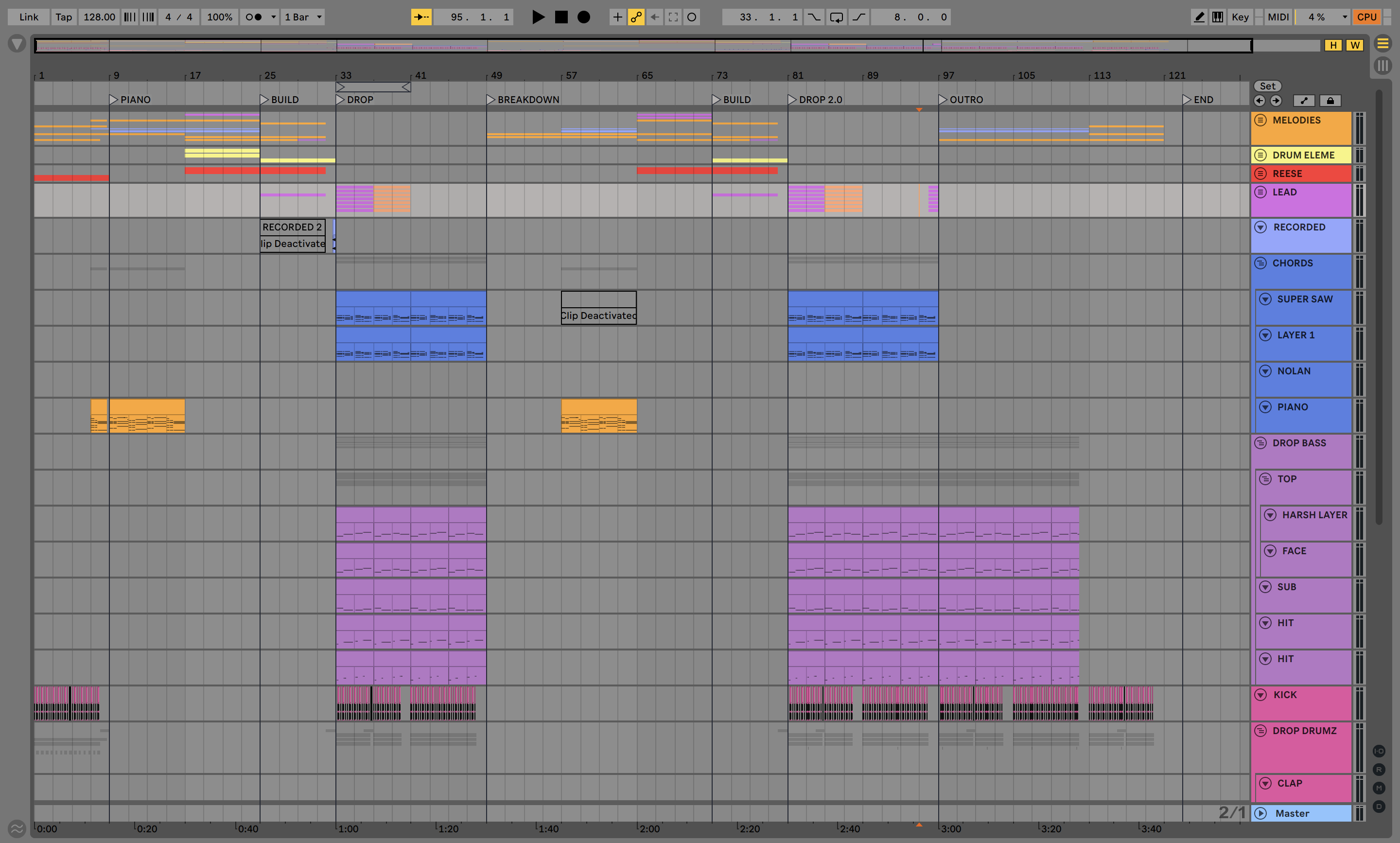Open MIDI map mode switch

[1278, 17]
